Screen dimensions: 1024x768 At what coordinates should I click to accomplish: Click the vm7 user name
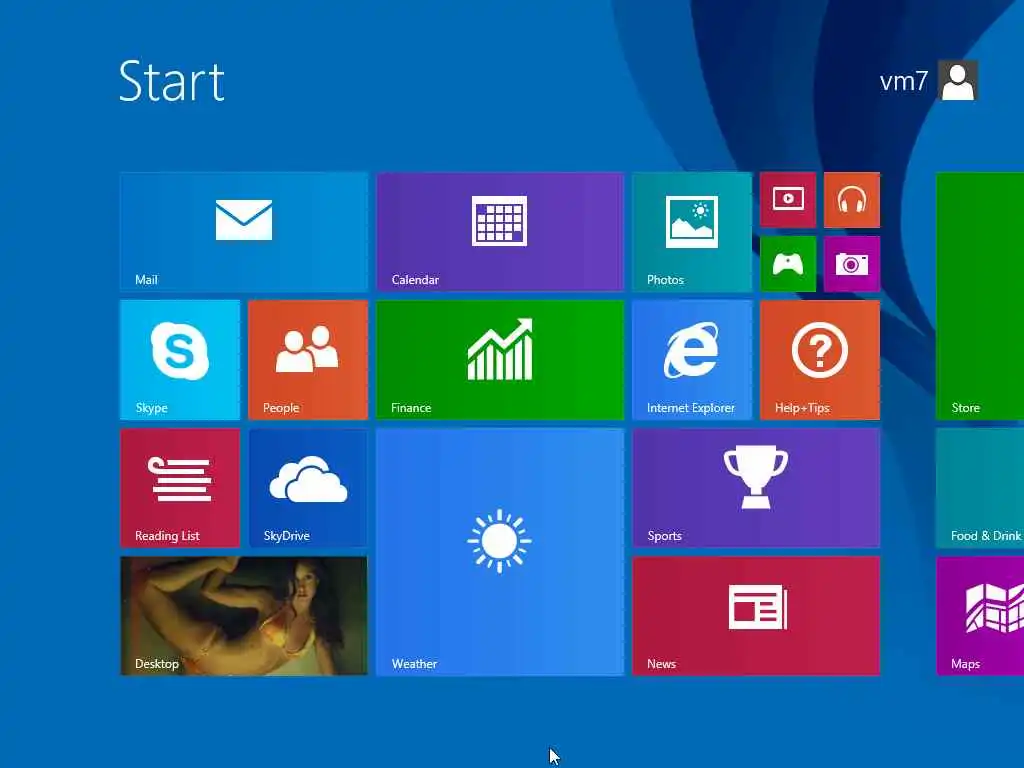tap(903, 82)
